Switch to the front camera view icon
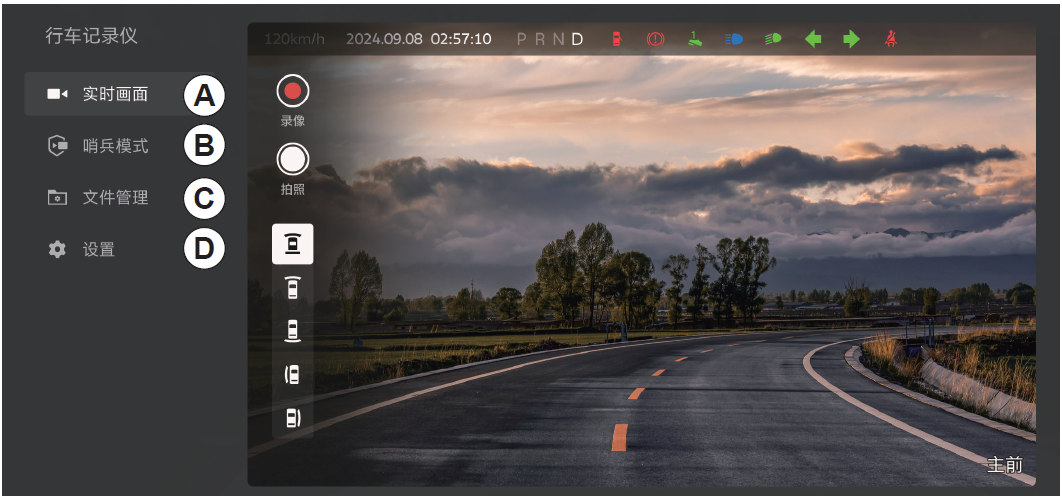The width and height of the screenshot is (1062, 500). coord(293,287)
